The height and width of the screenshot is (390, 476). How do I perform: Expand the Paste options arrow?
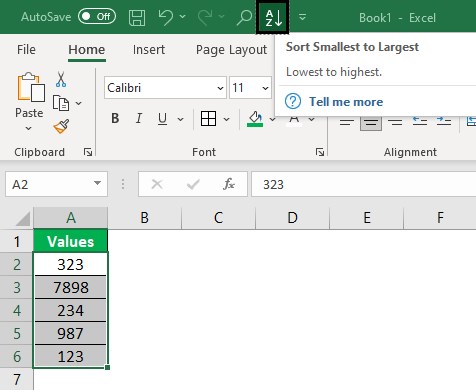pyautogui.click(x=29, y=128)
